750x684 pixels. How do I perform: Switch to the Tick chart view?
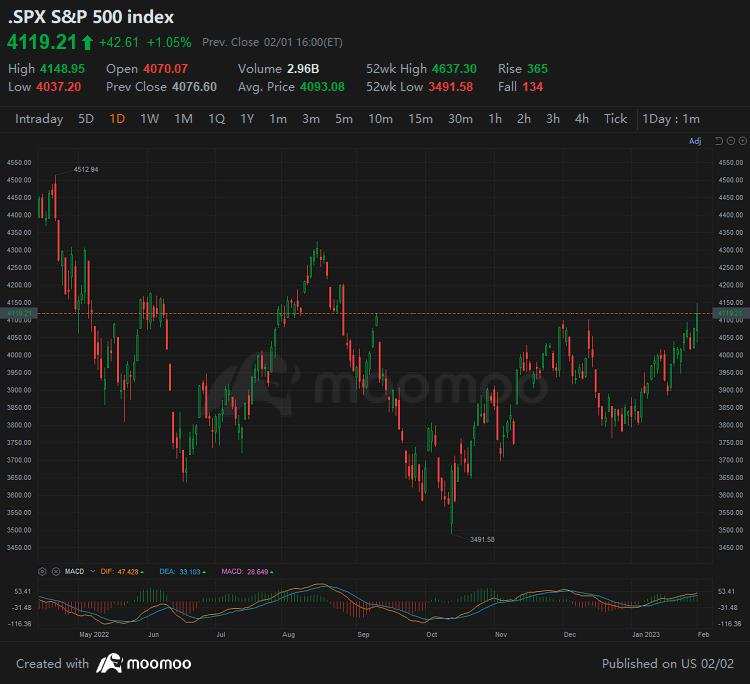click(616, 119)
